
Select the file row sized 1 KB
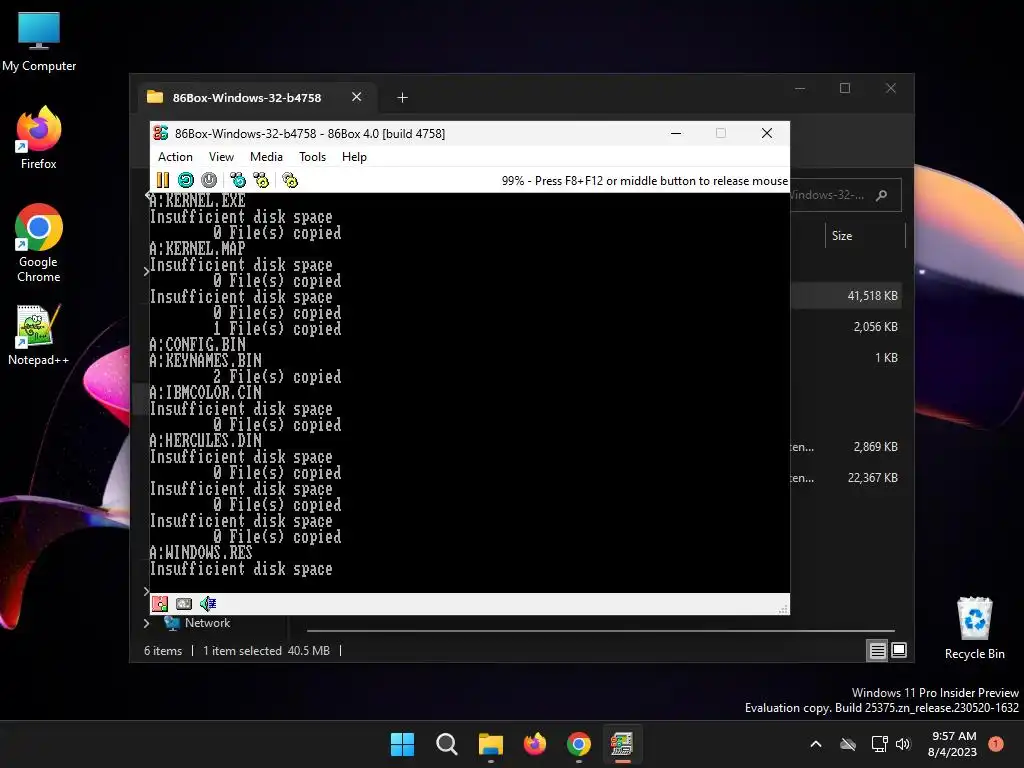coord(845,358)
